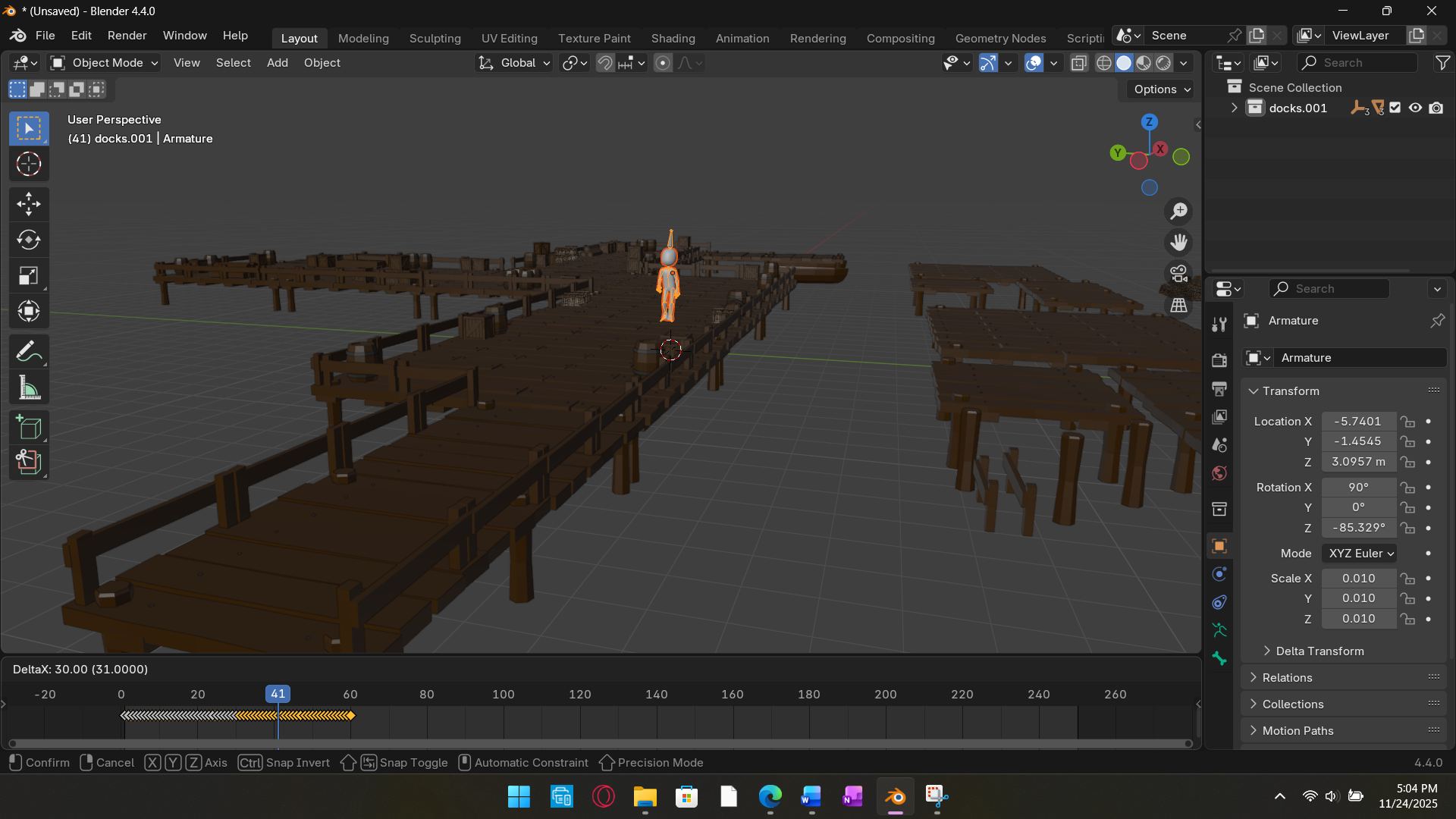Open the File menu
Viewport: 1456px width, 819px height.
point(45,36)
